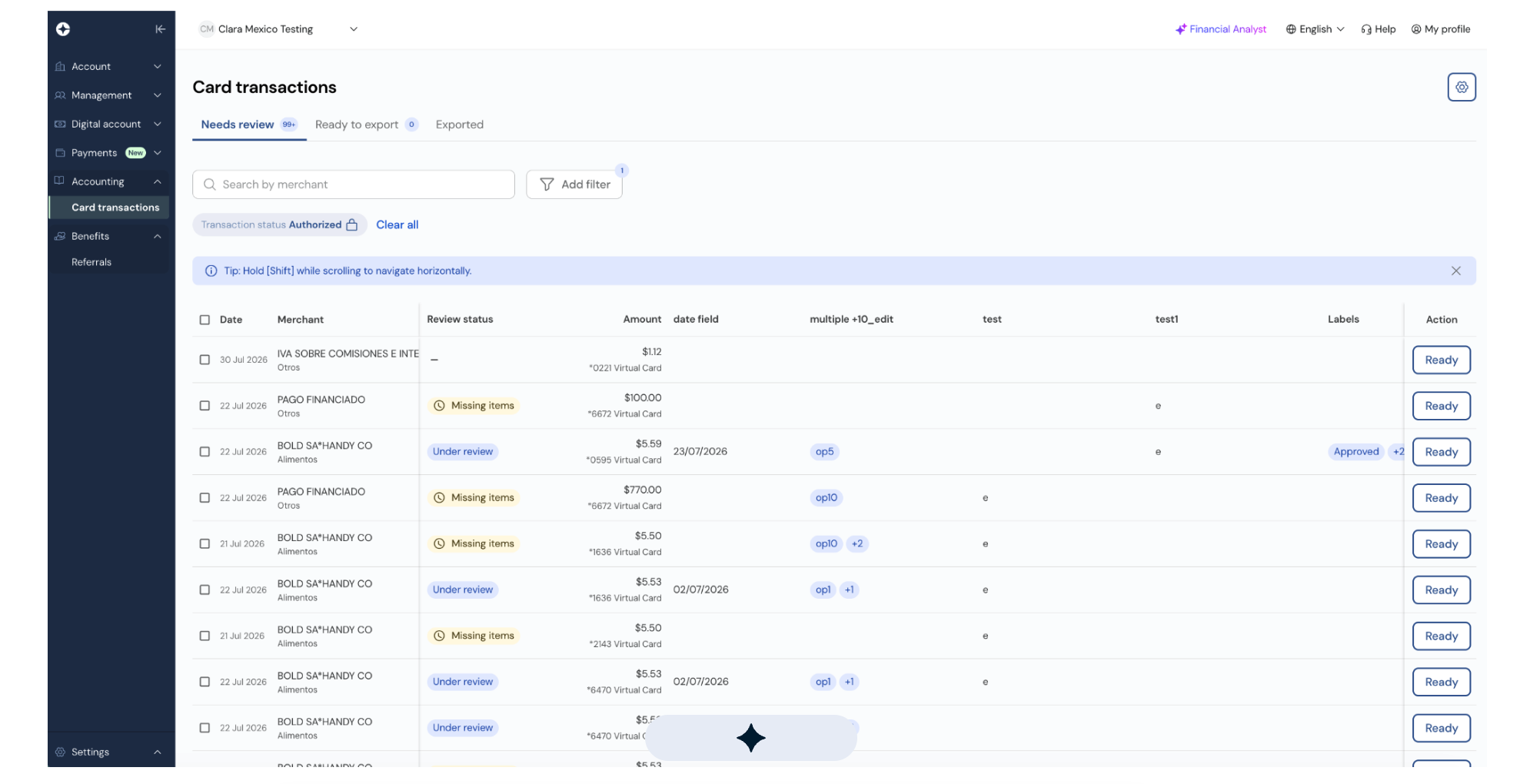Image resolution: width=1530 pixels, height=784 pixels.
Task: Dismiss the horizontal scrolling tip
Action: tap(1456, 271)
